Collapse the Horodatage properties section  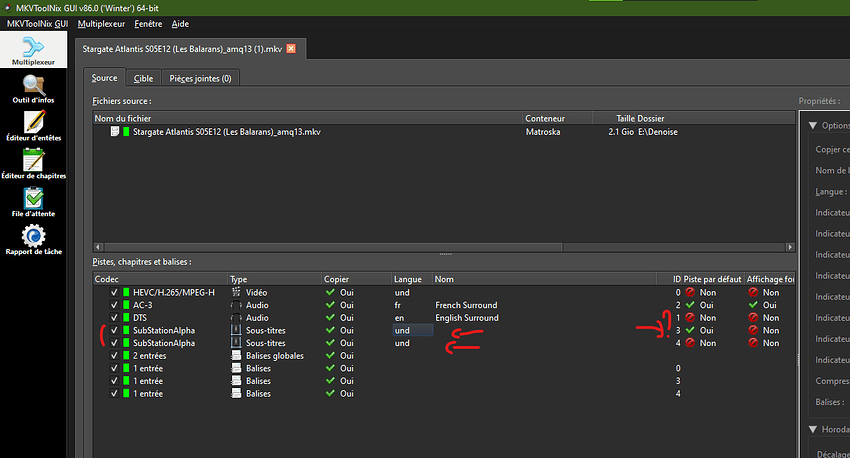(x=813, y=429)
